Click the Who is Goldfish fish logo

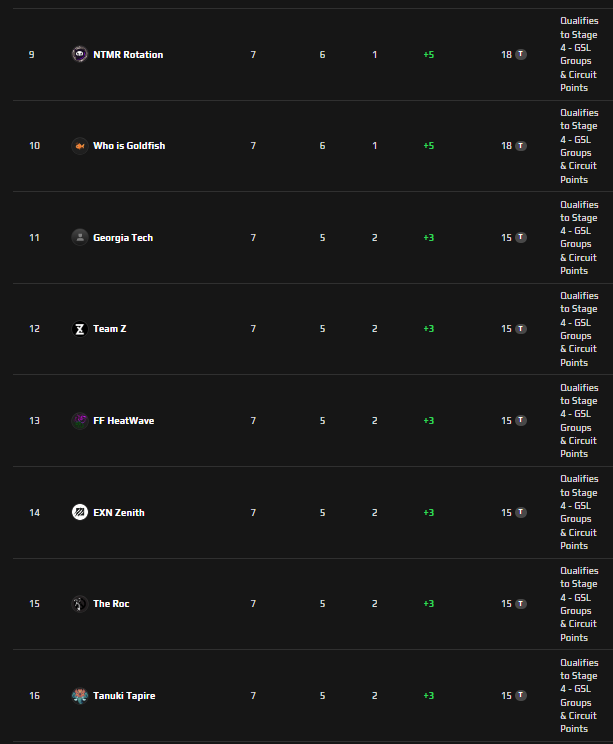pos(80,146)
